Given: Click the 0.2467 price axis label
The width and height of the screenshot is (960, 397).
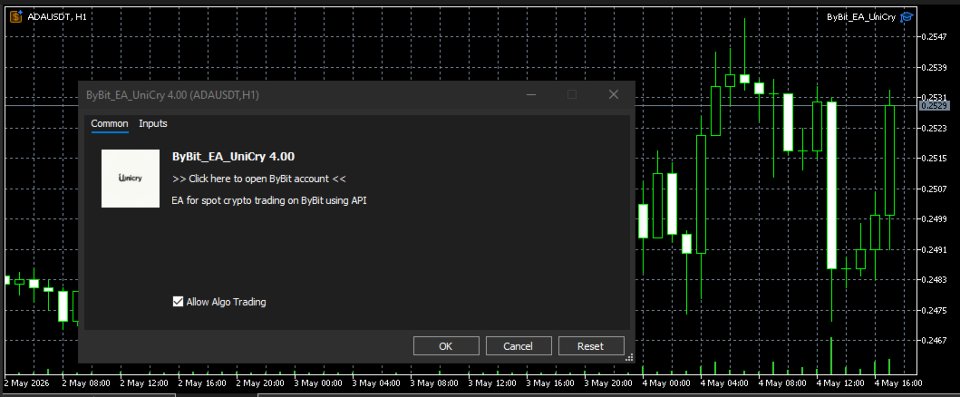Looking at the screenshot, I should pos(934,340).
